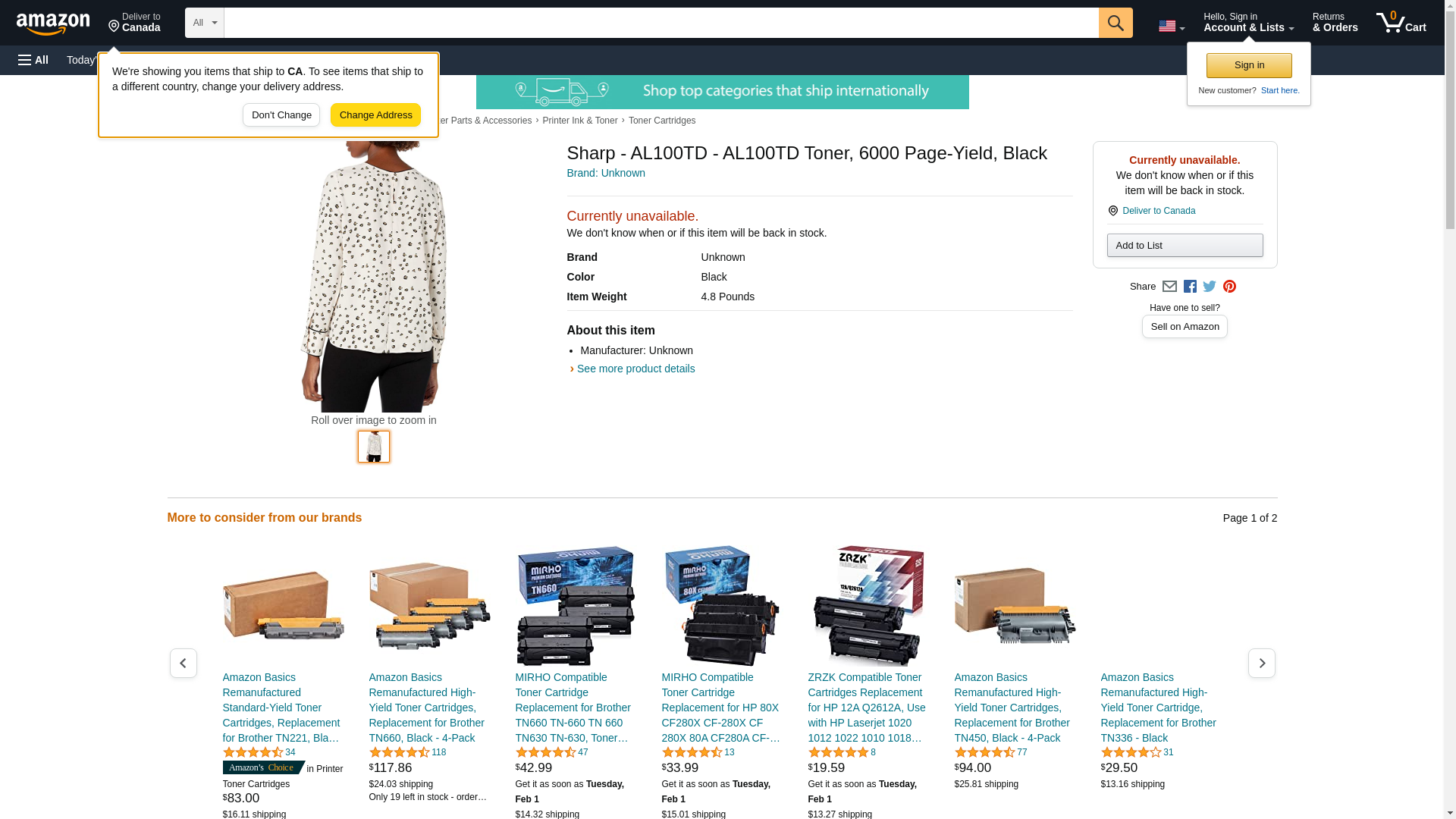Viewport: 1456px width, 819px height.
Task: Expand the All search category dropdown
Action: coord(204,23)
